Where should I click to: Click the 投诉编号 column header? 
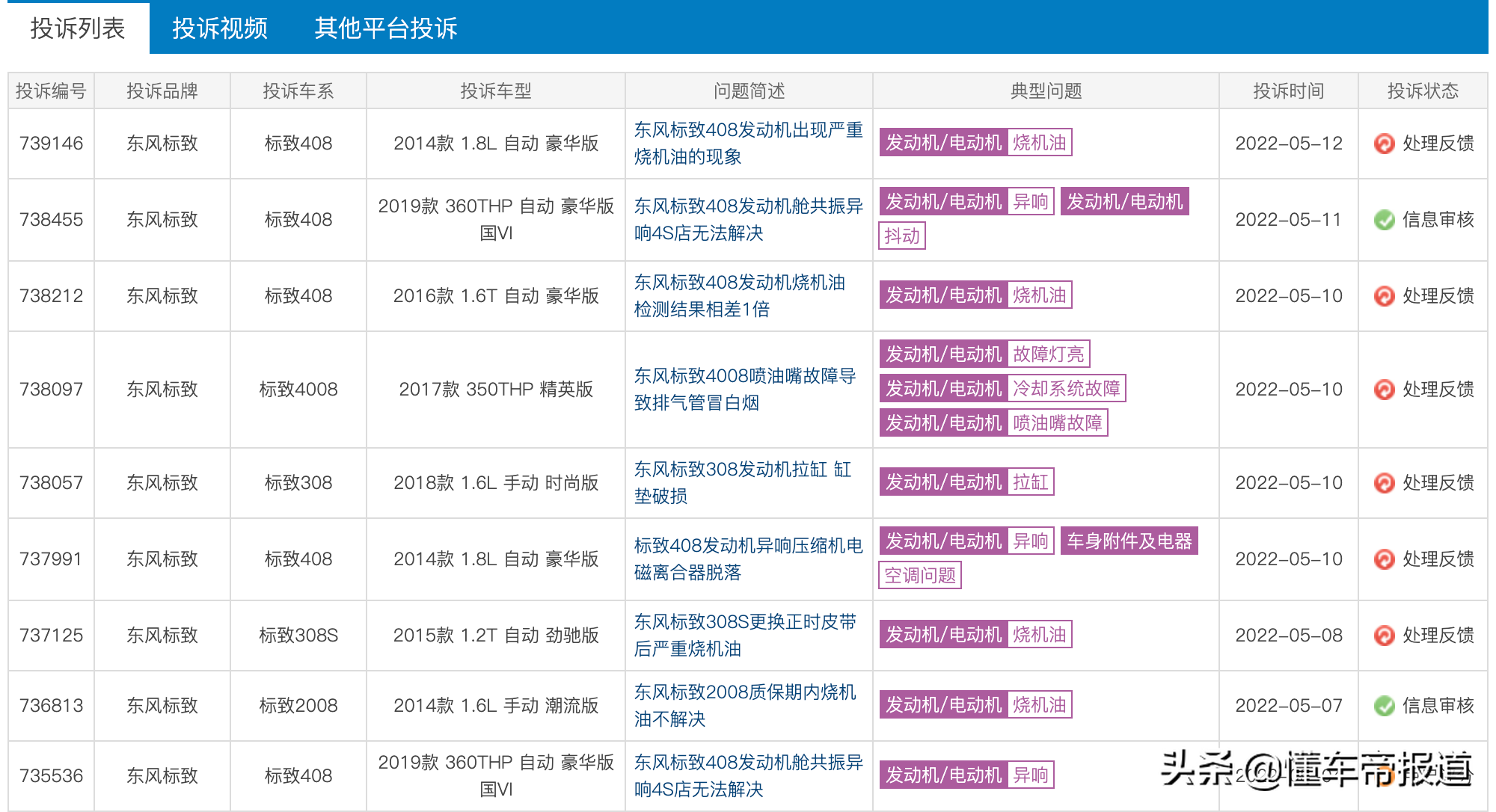[x=51, y=91]
